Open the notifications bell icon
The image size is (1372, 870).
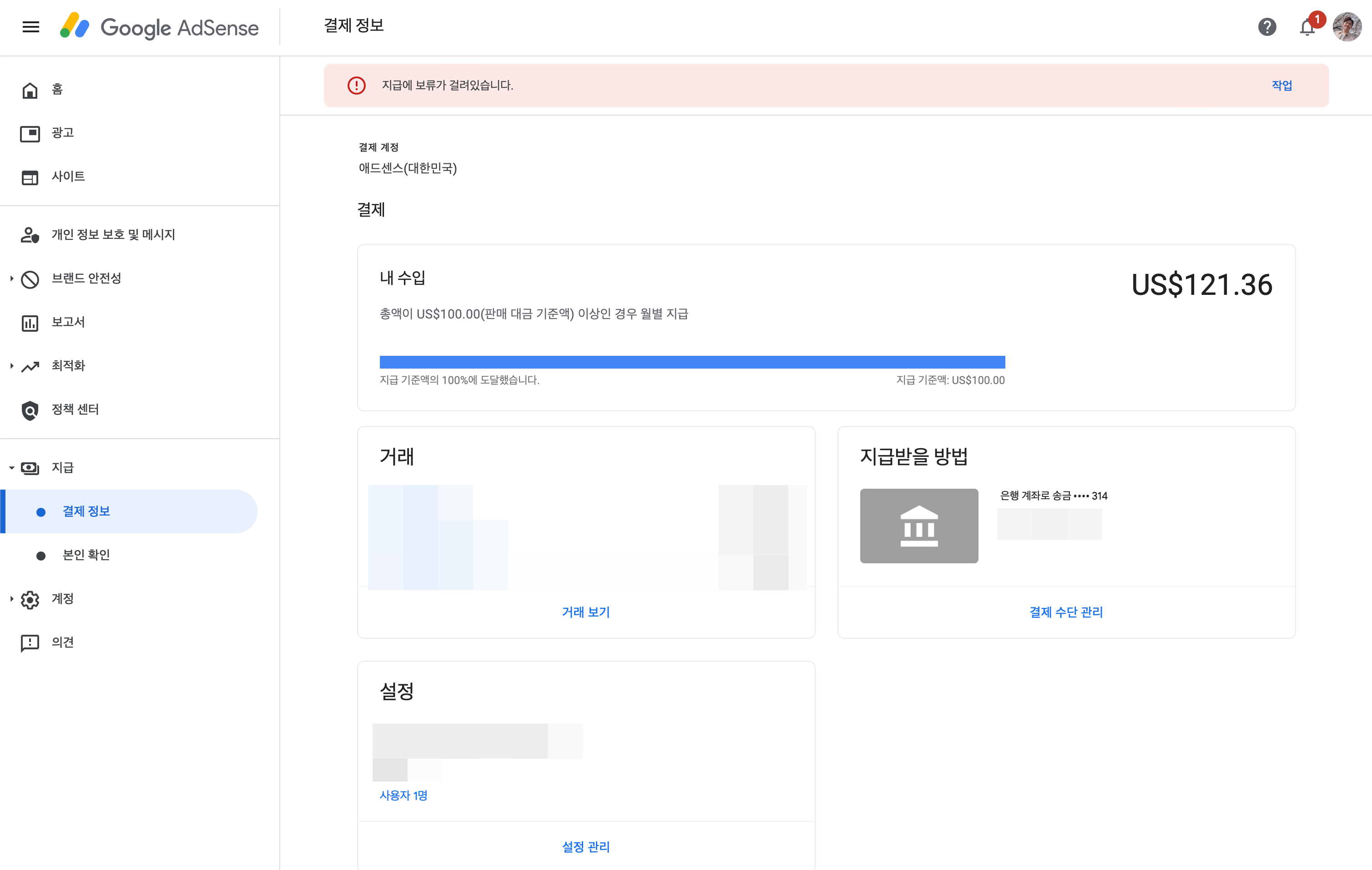pyautogui.click(x=1307, y=27)
